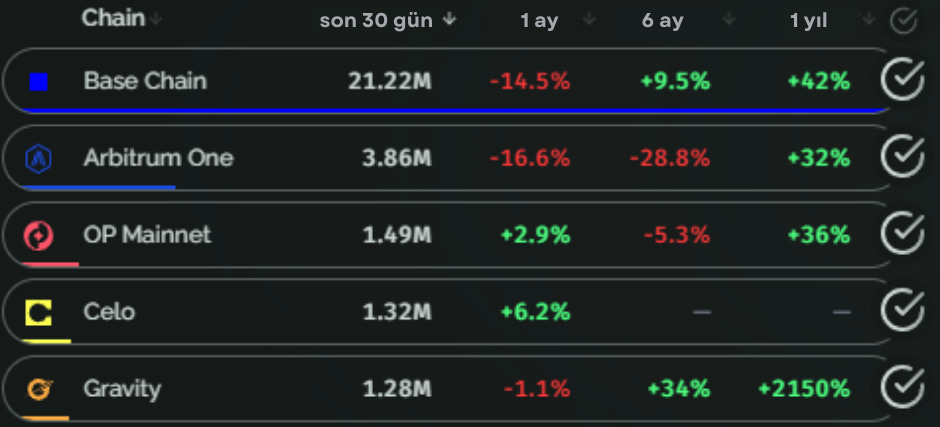Click the +2150% yearly change
This screenshot has width=940, height=427.
click(804, 389)
